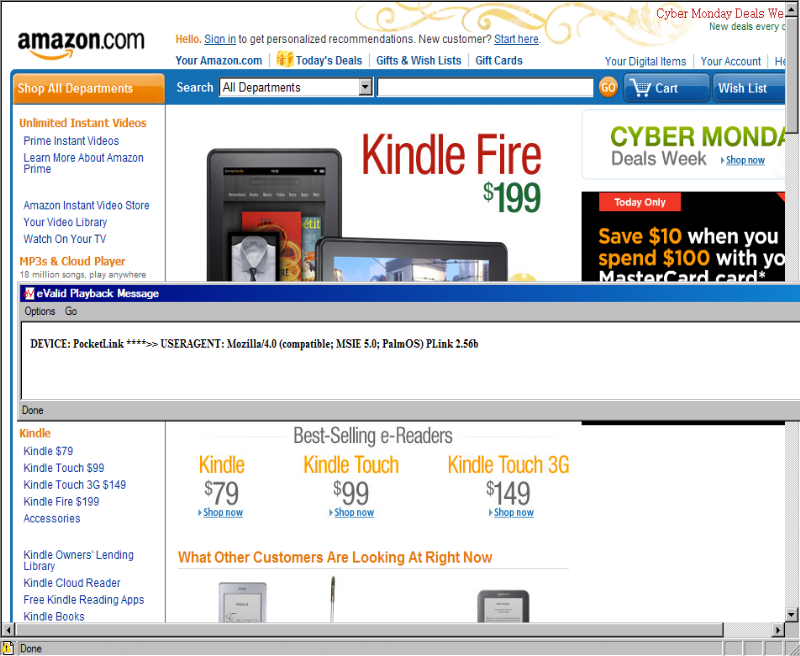Open the Shop All Departments menu
The width and height of the screenshot is (800, 656).
88,88
